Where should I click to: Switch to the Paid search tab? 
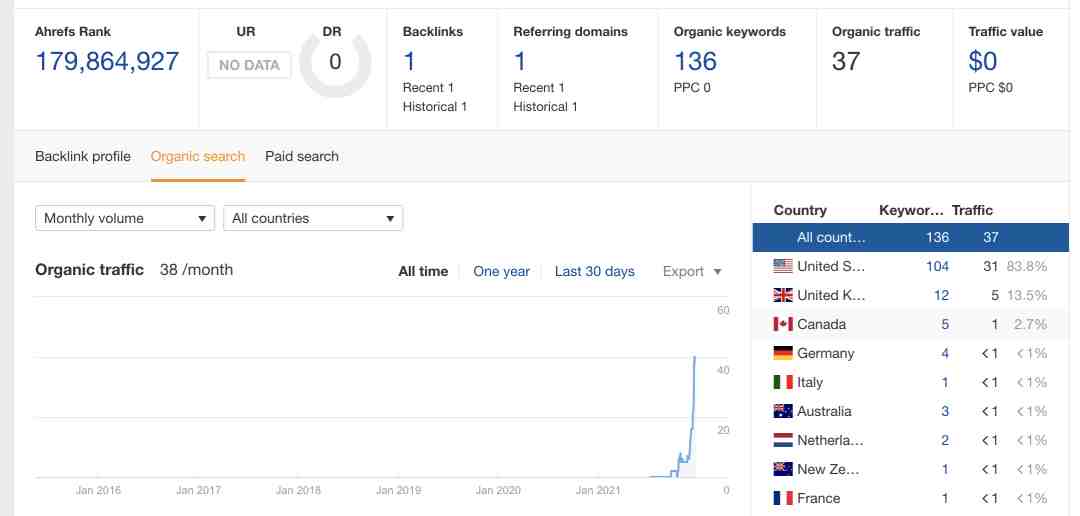tap(302, 156)
